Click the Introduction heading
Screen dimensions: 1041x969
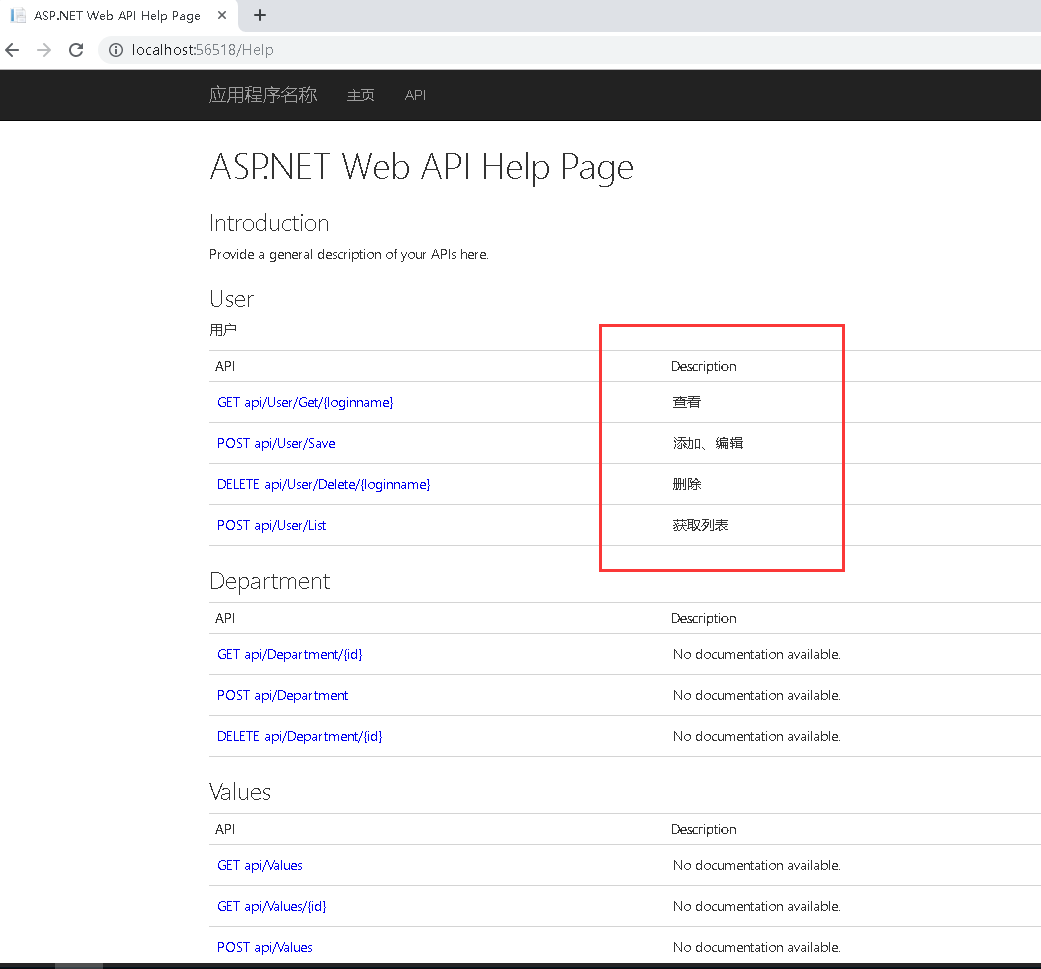click(269, 224)
